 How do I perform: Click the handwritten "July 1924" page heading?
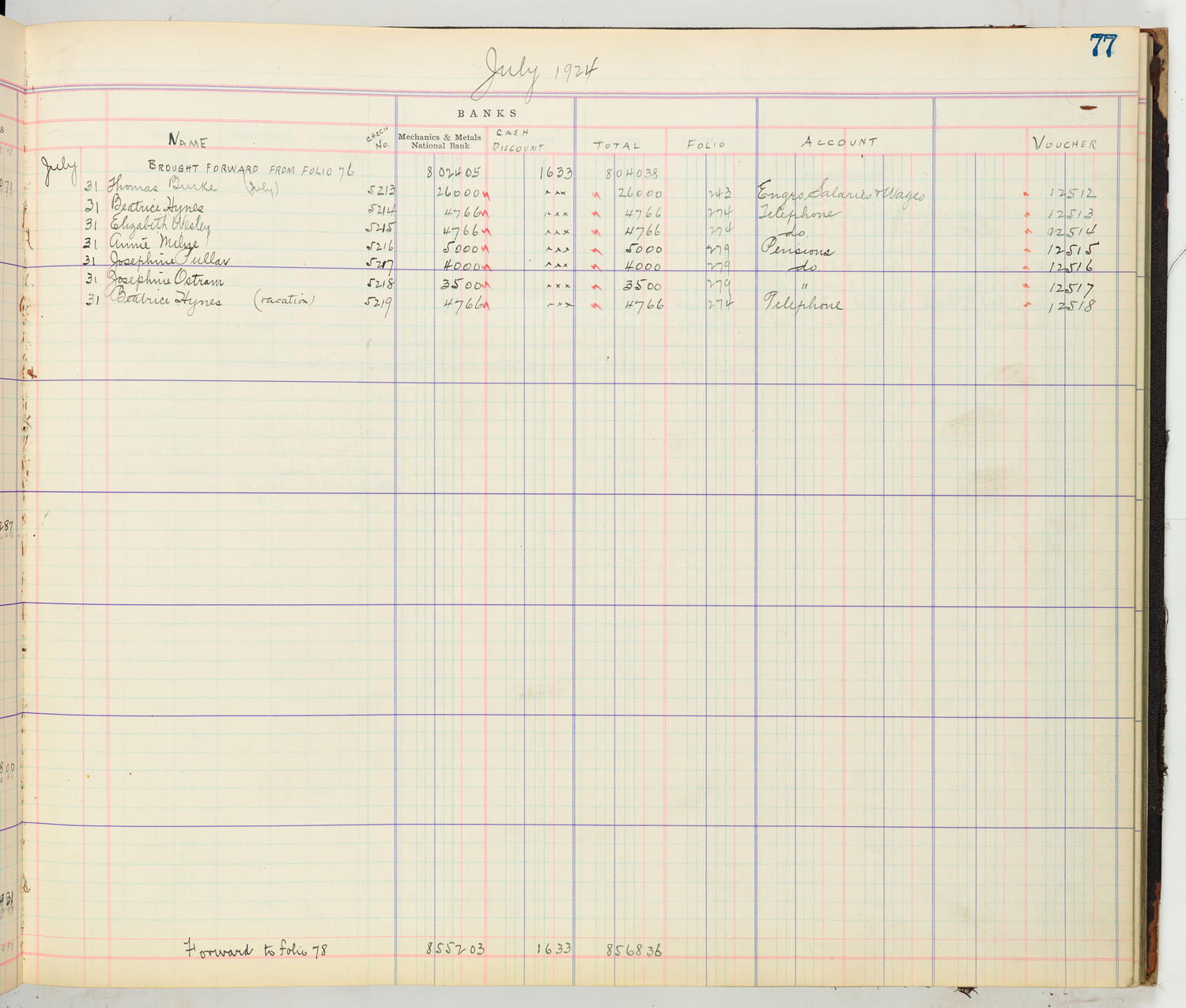pos(540,73)
